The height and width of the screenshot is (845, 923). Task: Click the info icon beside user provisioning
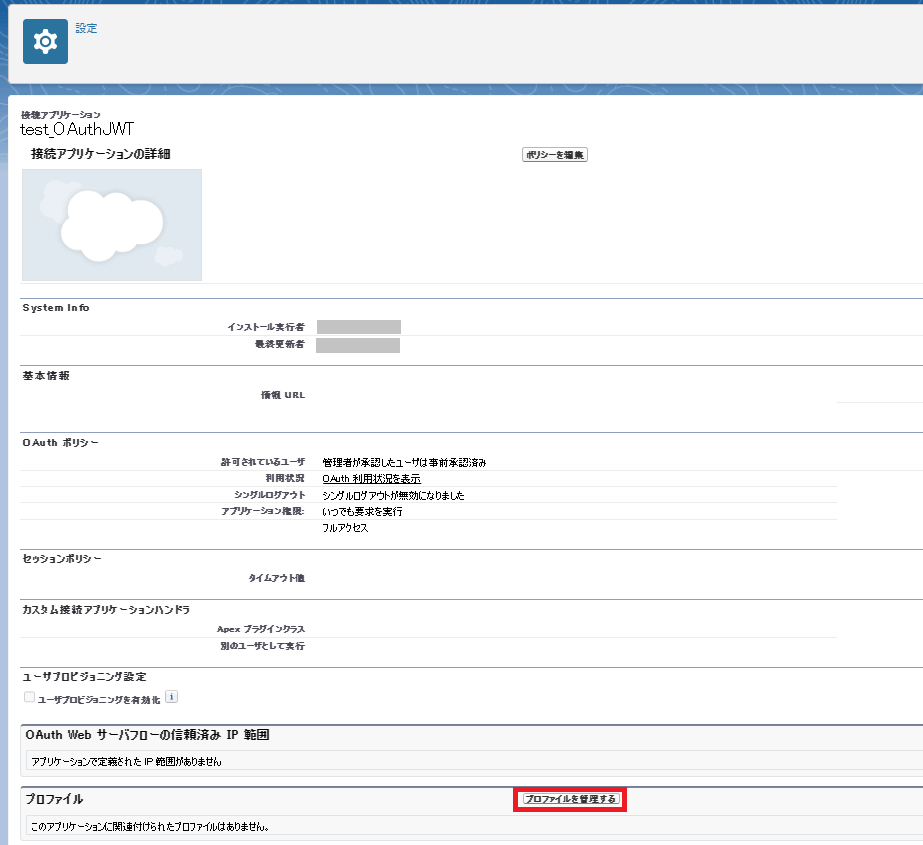(x=171, y=697)
